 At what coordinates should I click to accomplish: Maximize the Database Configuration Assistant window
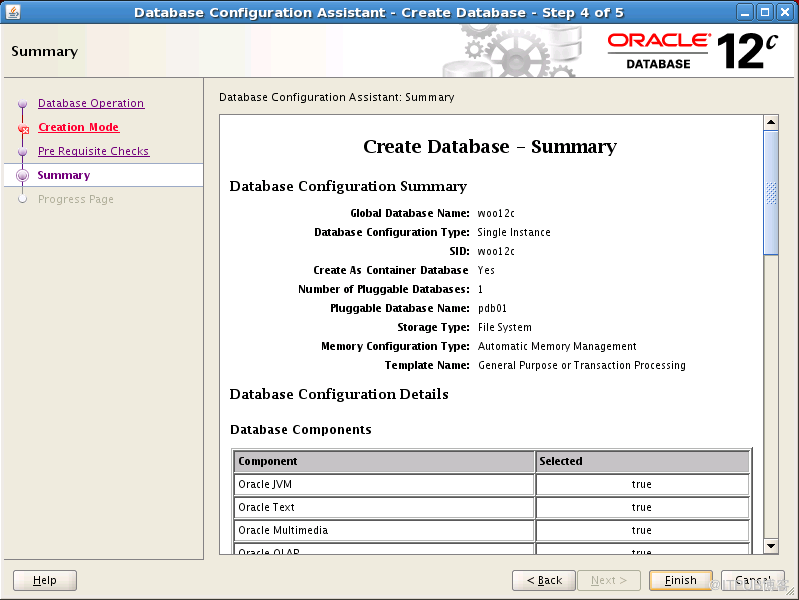(765, 12)
